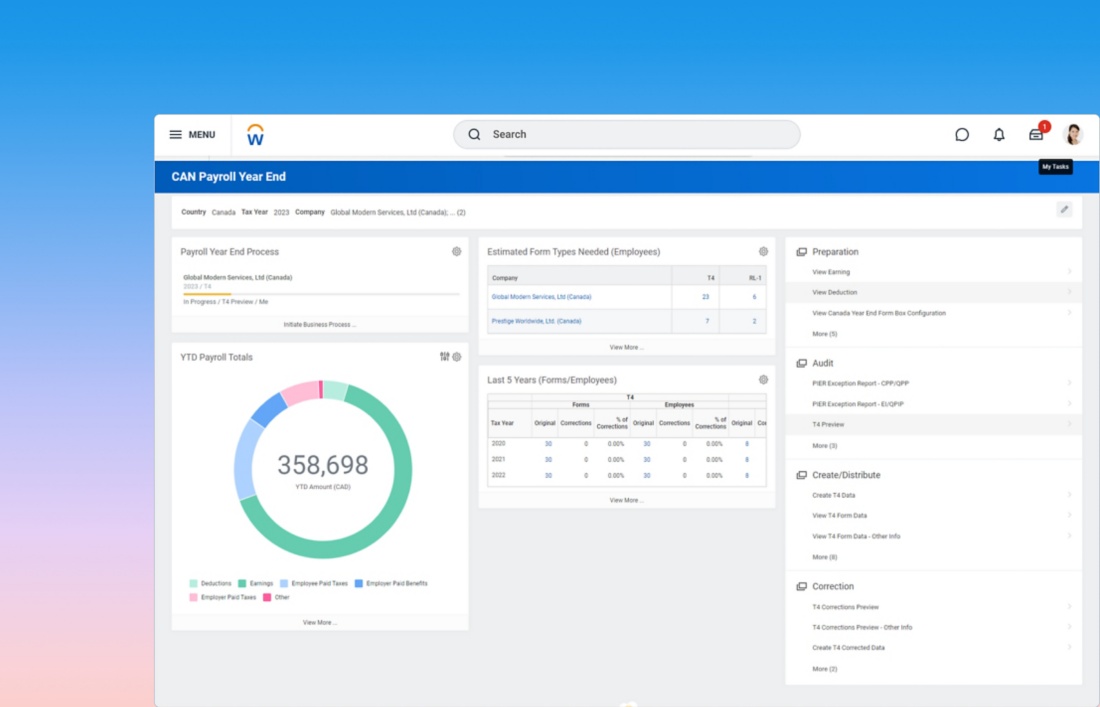Viewport: 1100px width, 707px height.
Task: Select T4 Preview in Audit list
Action: click(828, 425)
